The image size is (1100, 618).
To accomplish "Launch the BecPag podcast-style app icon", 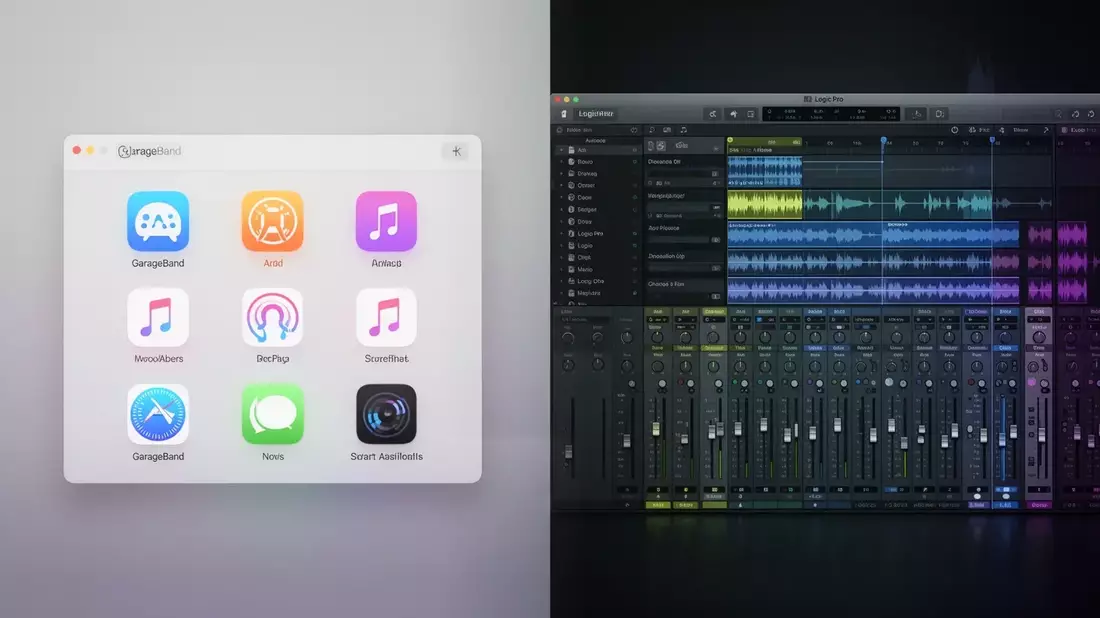I will point(272,317).
